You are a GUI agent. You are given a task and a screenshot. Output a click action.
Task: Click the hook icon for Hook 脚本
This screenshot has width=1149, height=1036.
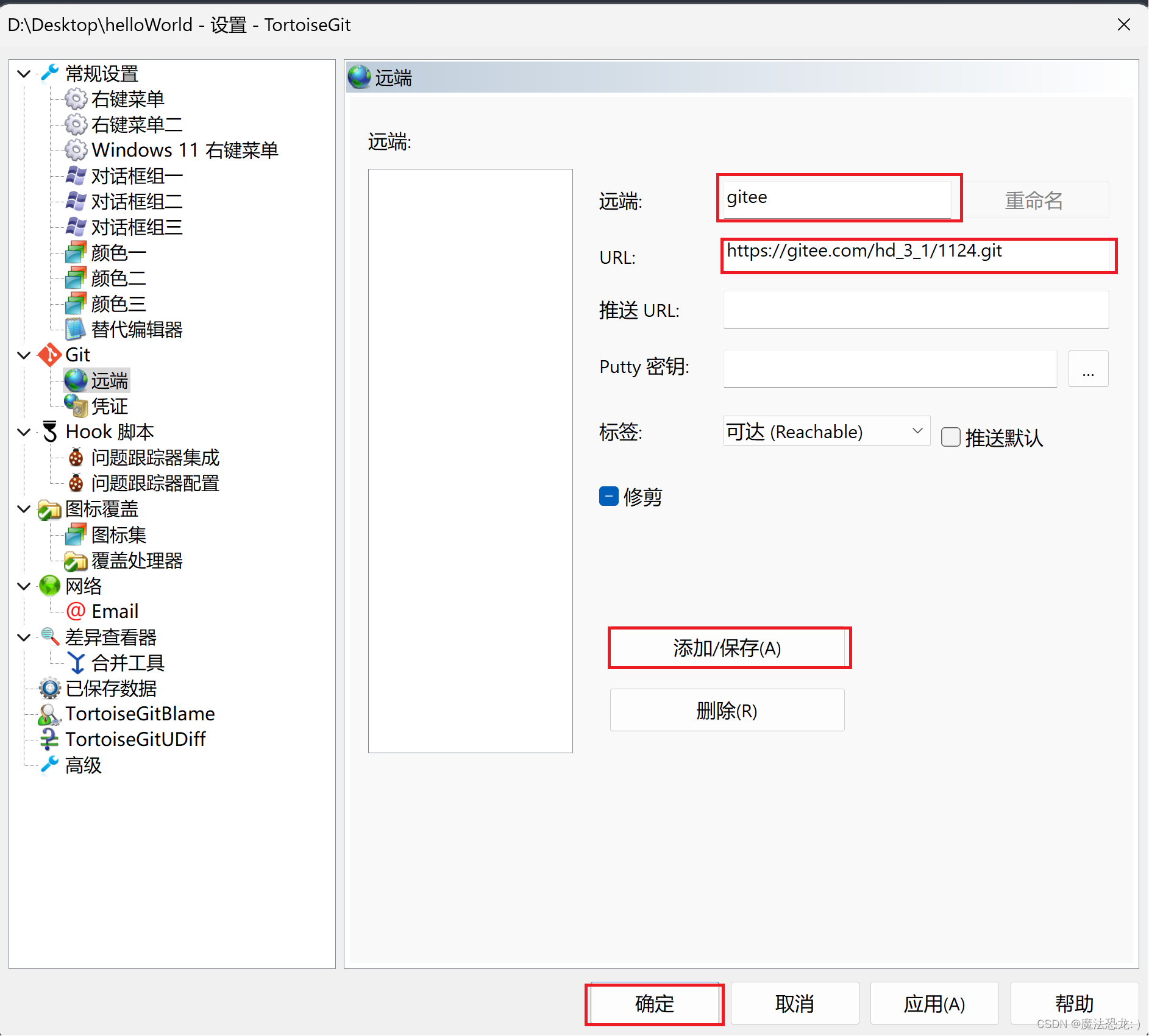pyautogui.click(x=49, y=431)
